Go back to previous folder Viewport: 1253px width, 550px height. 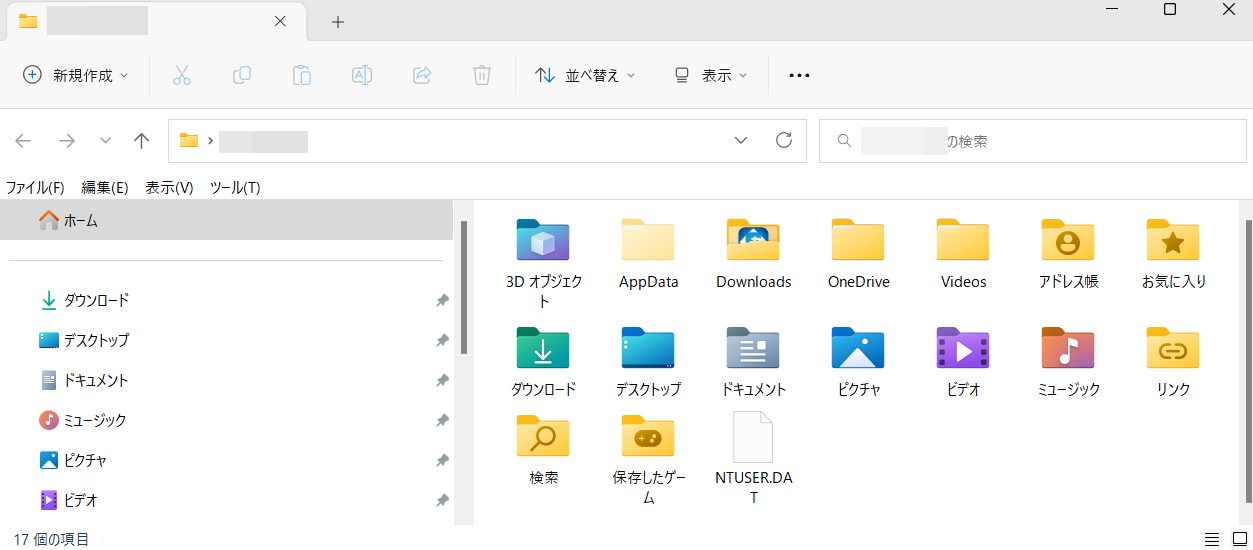point(23,141)
